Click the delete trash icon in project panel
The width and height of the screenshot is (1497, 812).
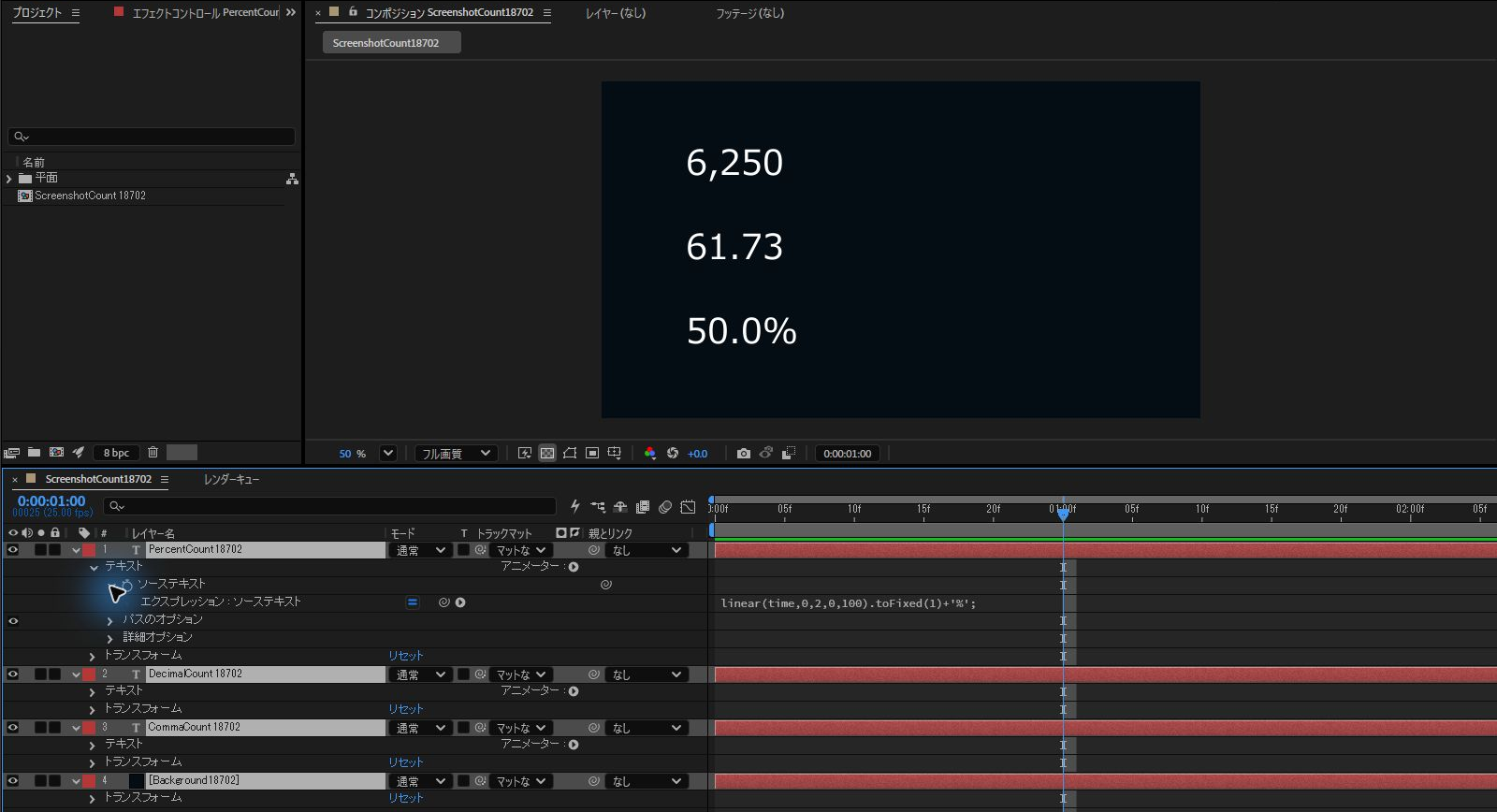(x=153, y=453)
